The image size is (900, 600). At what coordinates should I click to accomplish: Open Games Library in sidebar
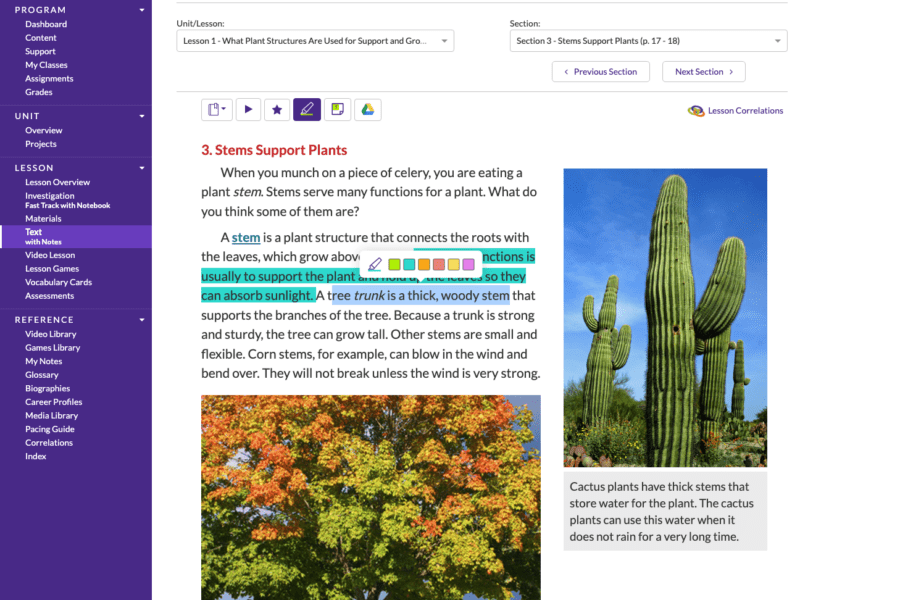(x=52, y=347)
